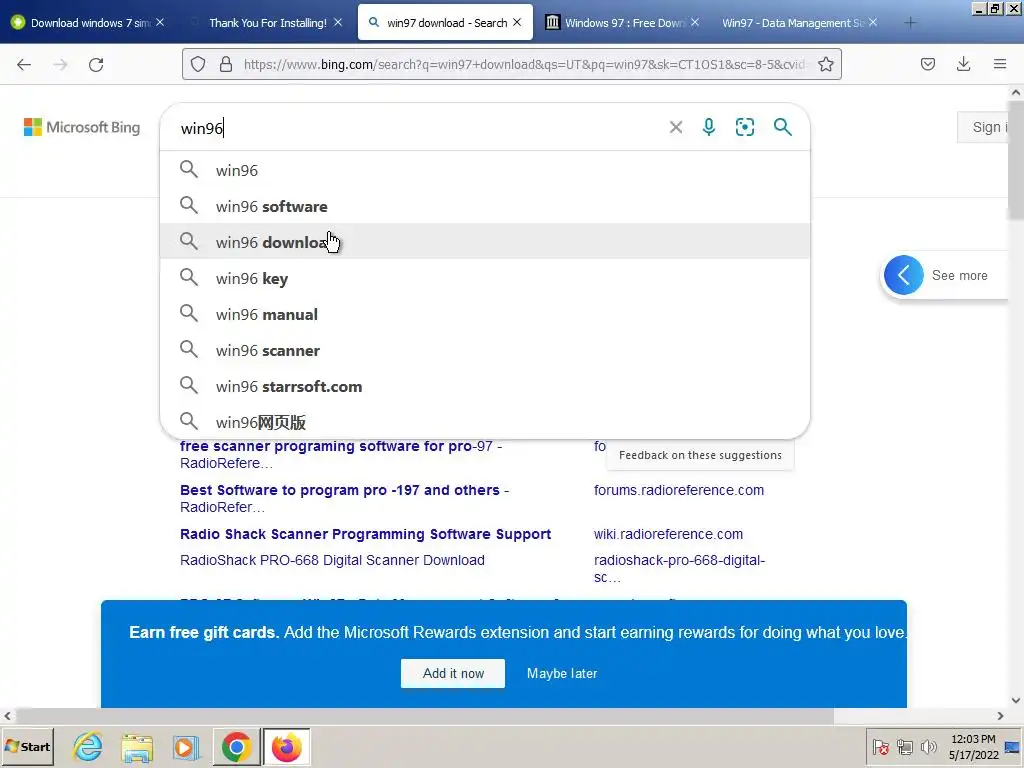This screenshot has width=1024, height=768.
Task: Click the horizontal scrollbar right arrow
Action: point(1000,716)
